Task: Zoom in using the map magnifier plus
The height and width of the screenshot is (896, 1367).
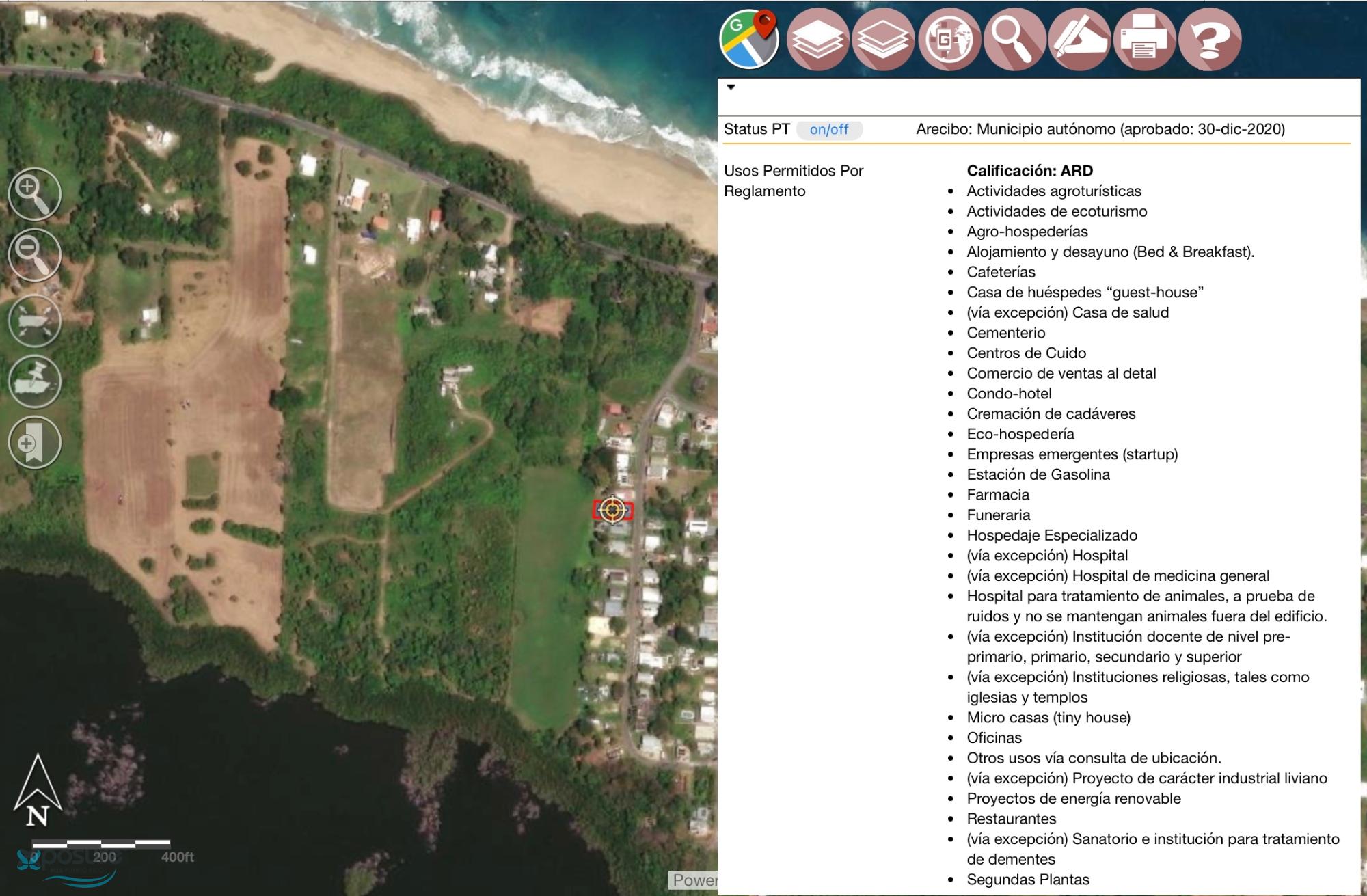Action: point(35,193)
